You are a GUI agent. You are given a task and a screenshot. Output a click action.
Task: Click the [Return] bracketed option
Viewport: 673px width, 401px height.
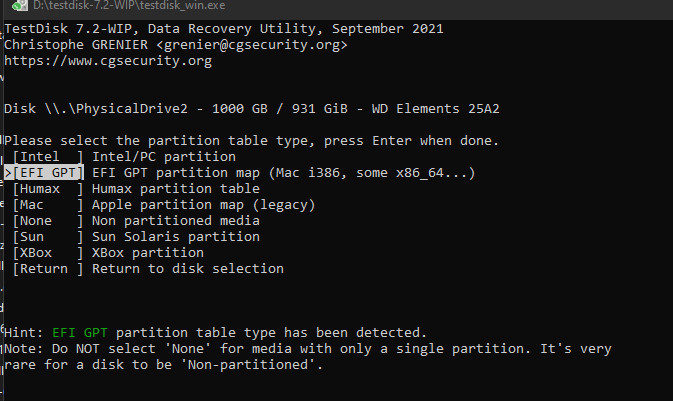click(48, 269)
